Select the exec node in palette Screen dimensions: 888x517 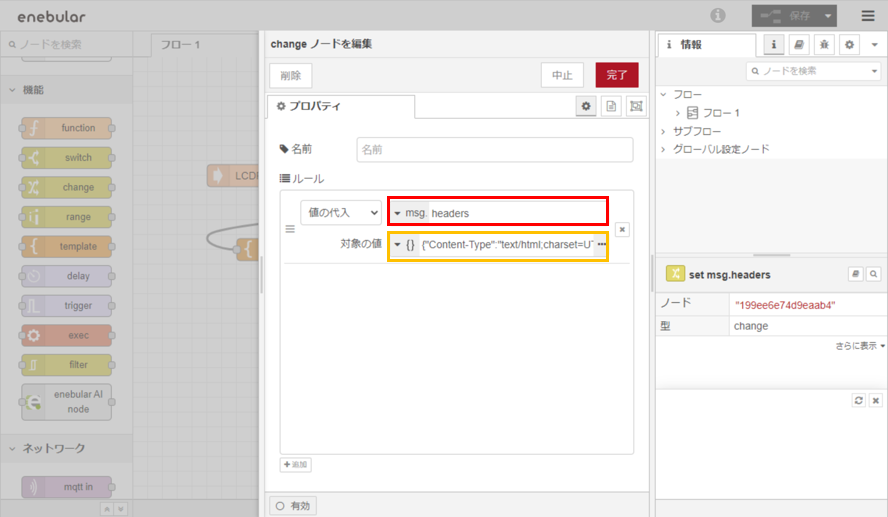click(x=67, y=335)
